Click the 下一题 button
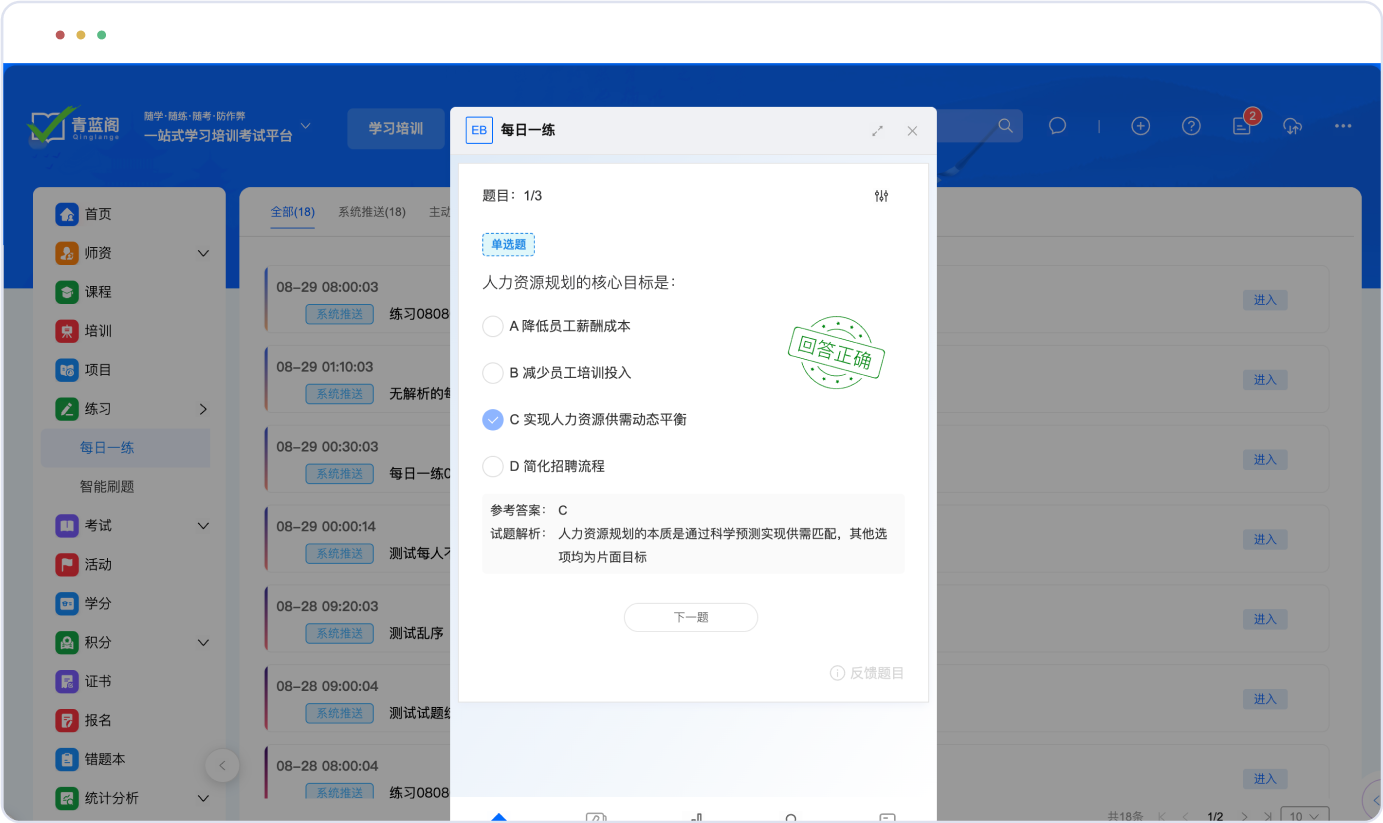This screenshot has height=823, width=1383. [x=690, y=617]
